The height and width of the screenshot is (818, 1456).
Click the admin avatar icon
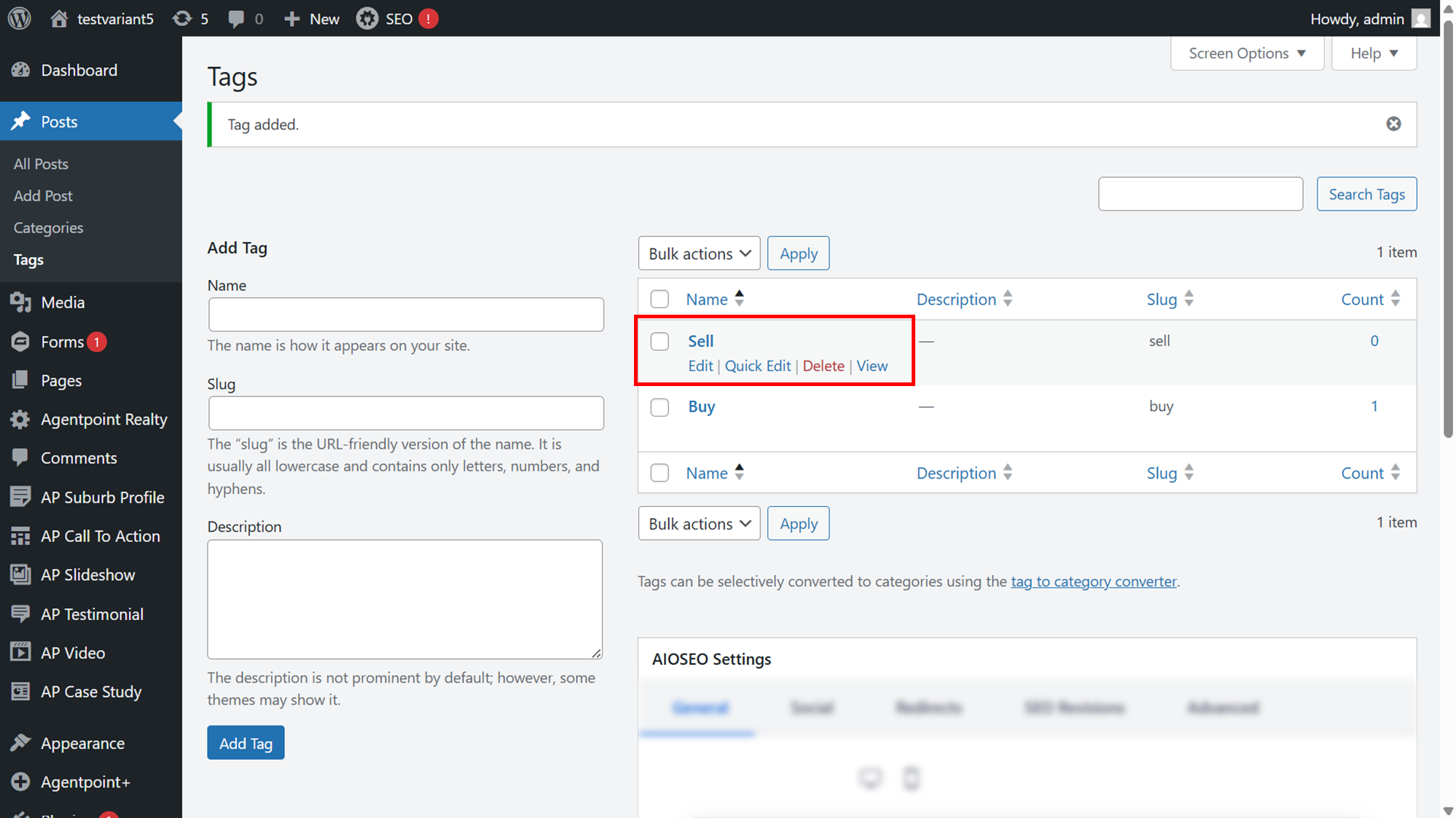tap(1420, 18)
